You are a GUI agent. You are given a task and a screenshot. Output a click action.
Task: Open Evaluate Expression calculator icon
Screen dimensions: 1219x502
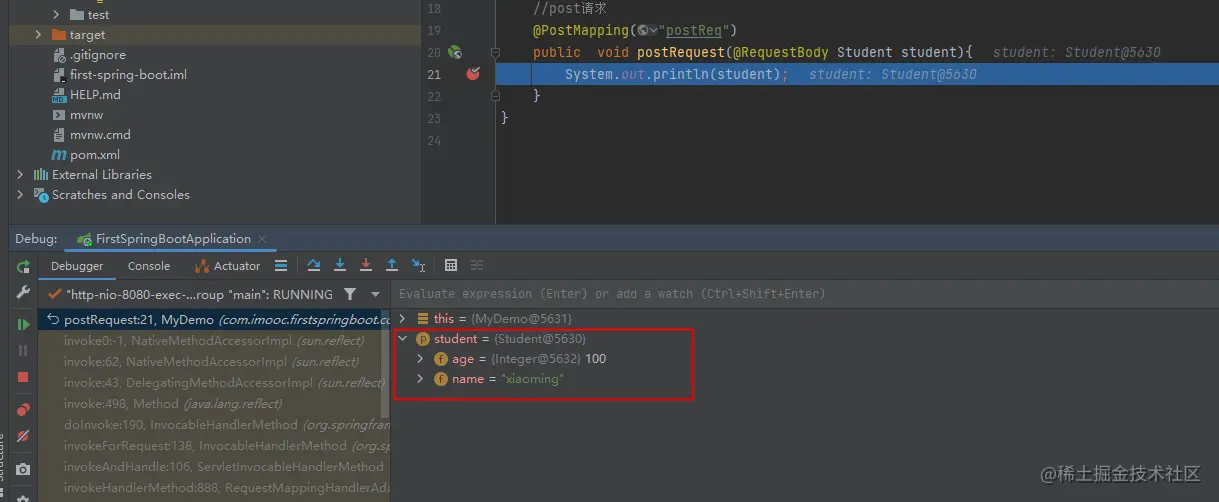(451, 266)
